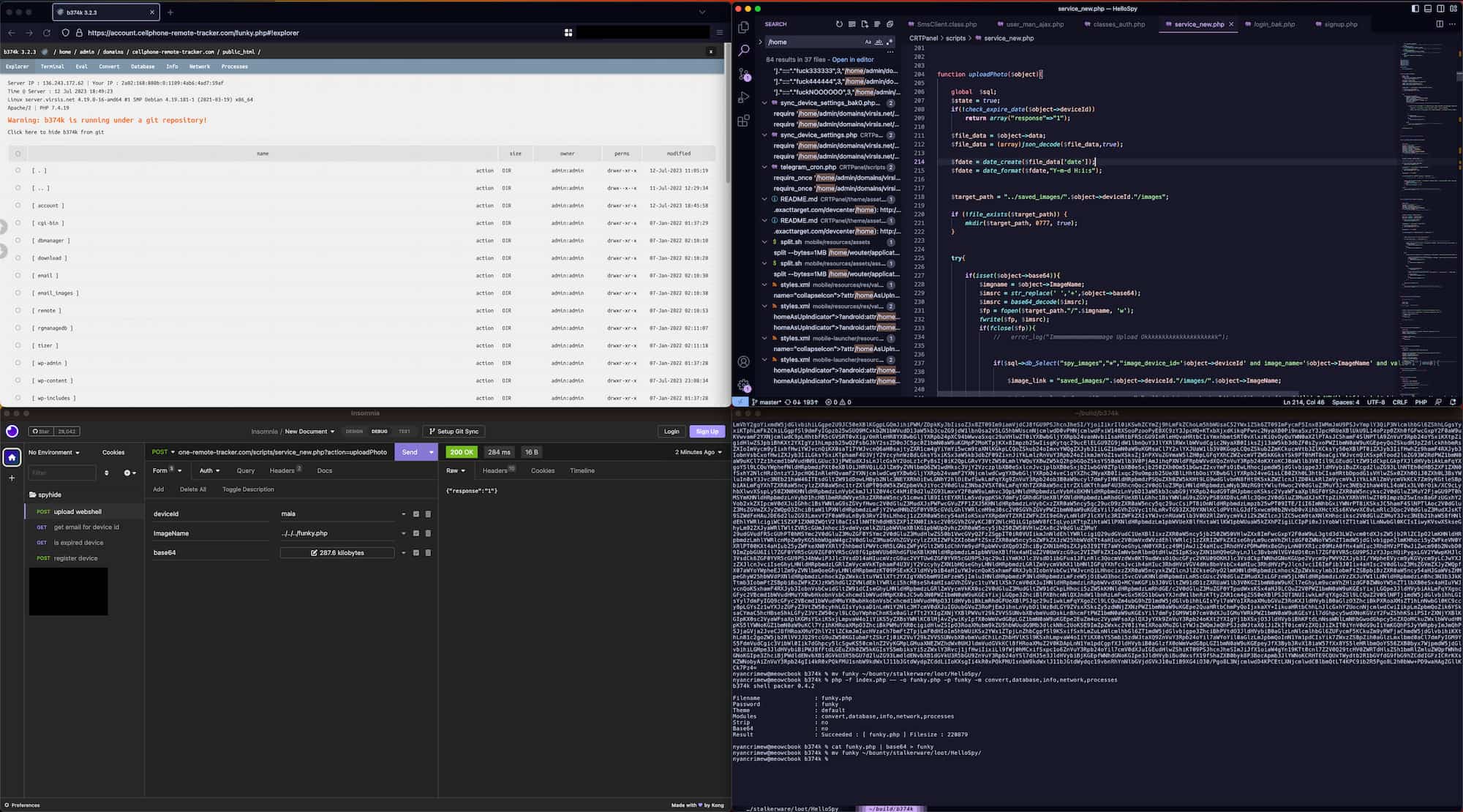The image size is (1463, 812).
Task: Close the service_new.php tab
Action: 1231,24
